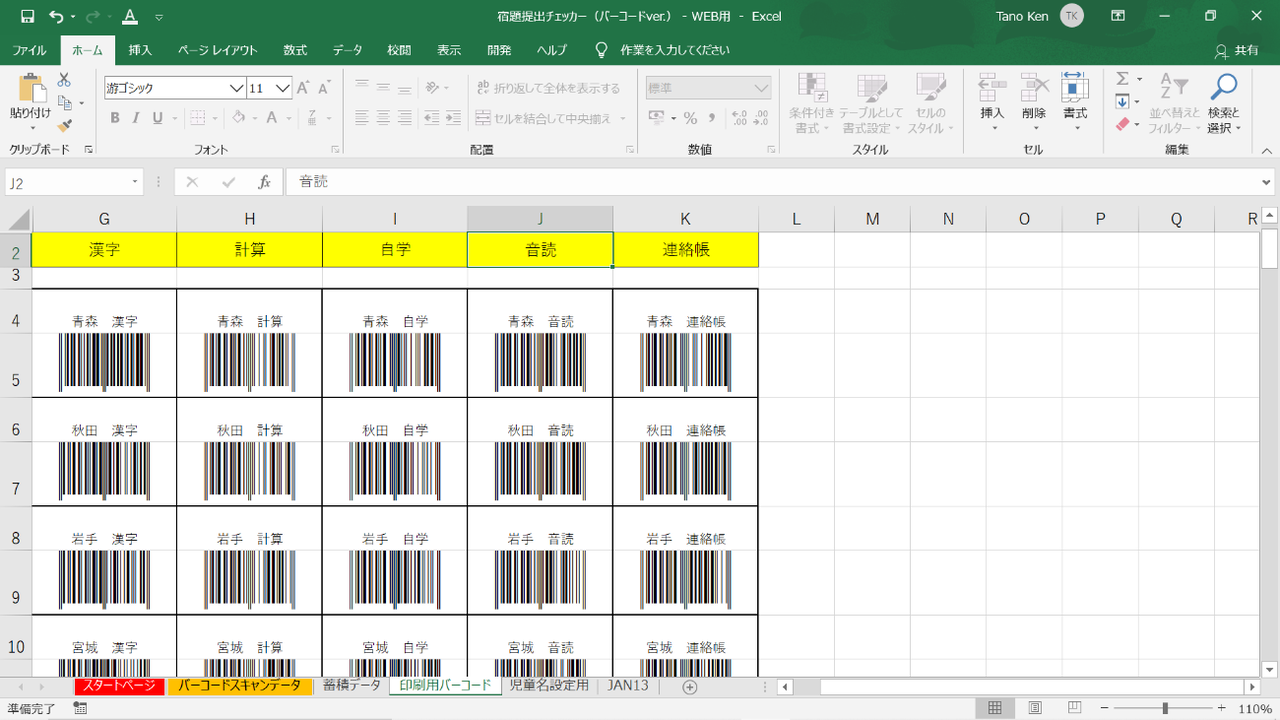1280x720 pixels.
Task: Toggle underline formatting
Action: [x=157, y=118]
